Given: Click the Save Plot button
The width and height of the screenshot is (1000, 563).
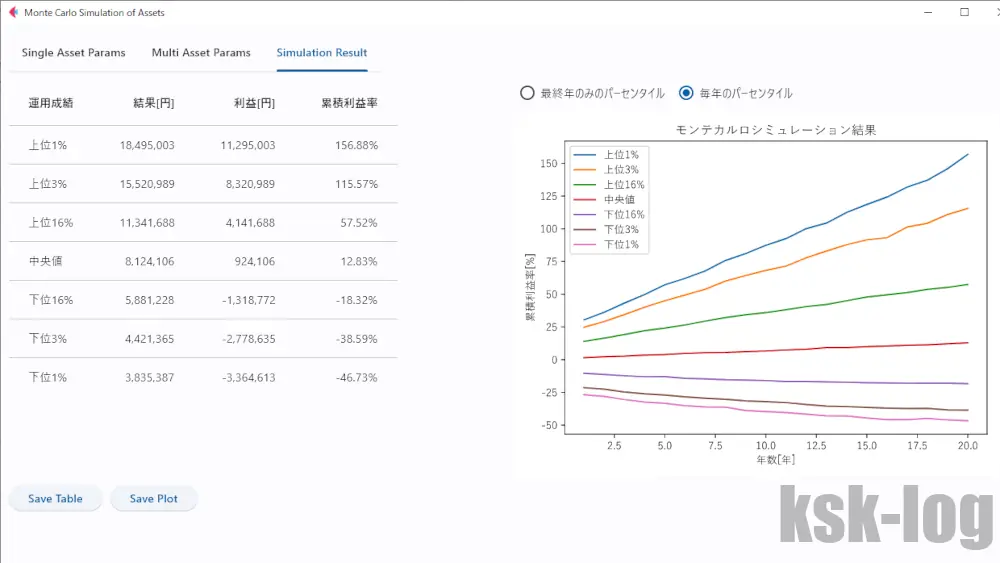Looking at the screenshot, I should click(153, 499).
